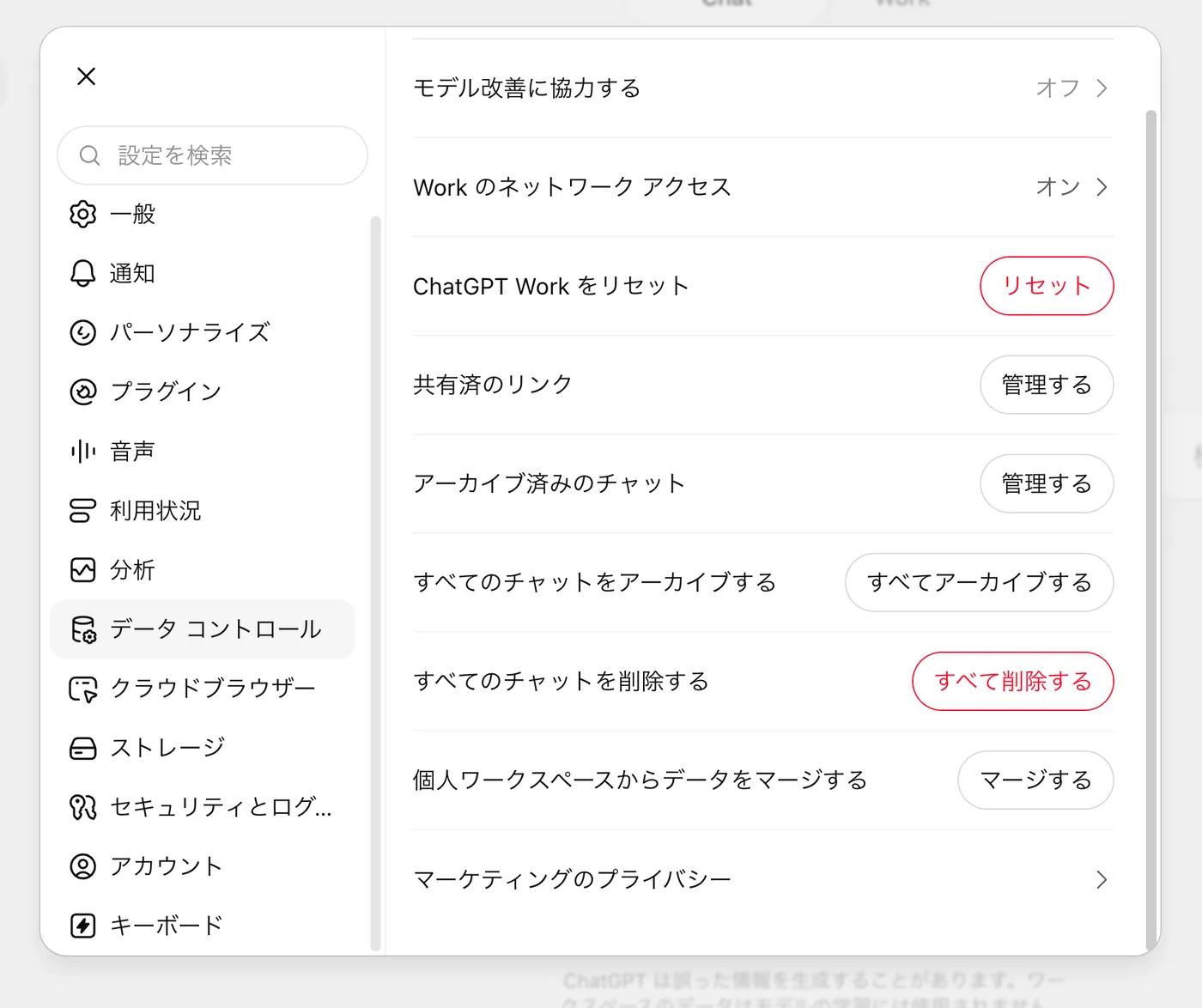
Task: Click the クラウドブラウザー sidebar icon
Action: [x=82, y=689]
